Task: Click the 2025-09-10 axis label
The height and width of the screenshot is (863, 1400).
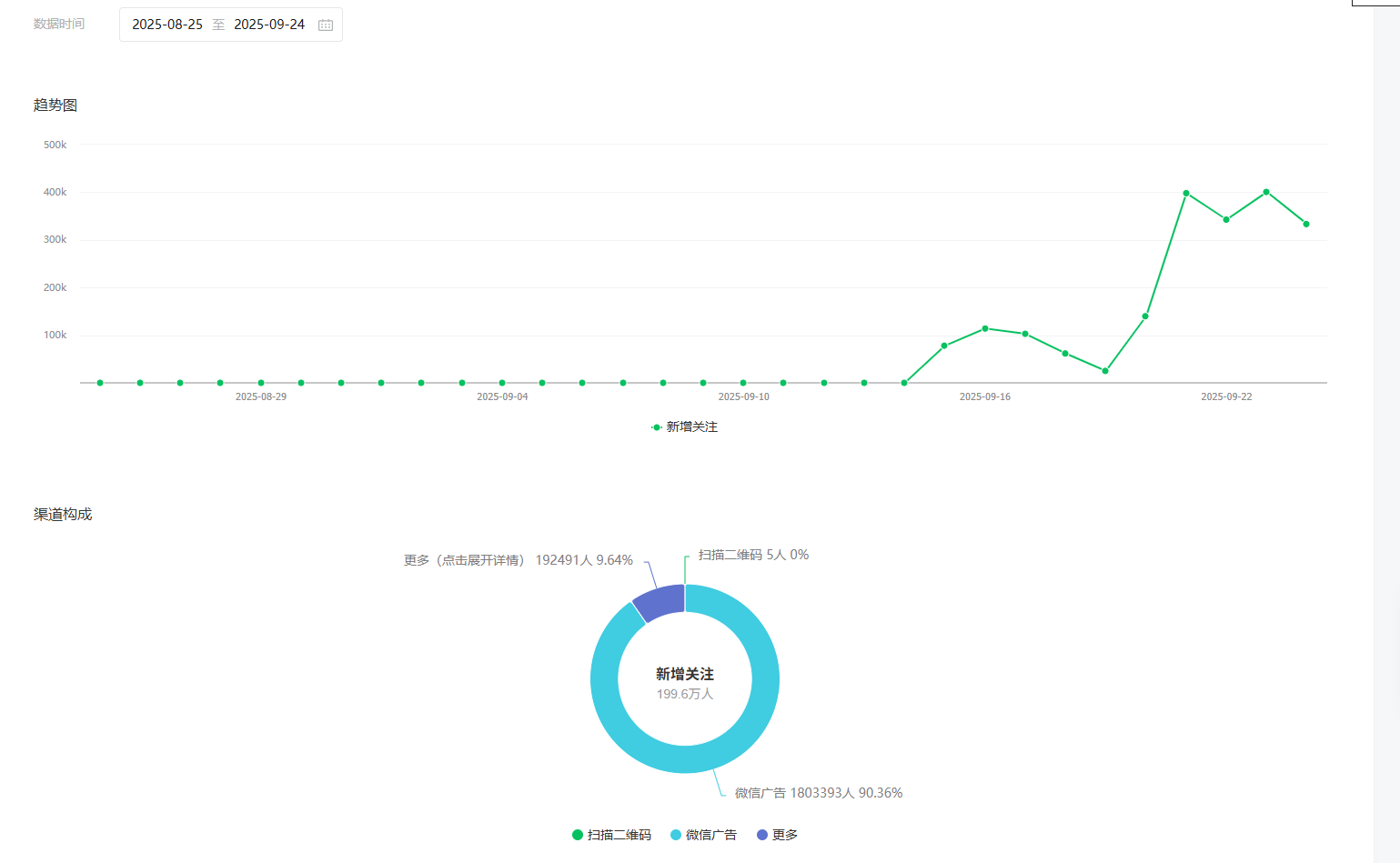Action: tap(744, 396)
